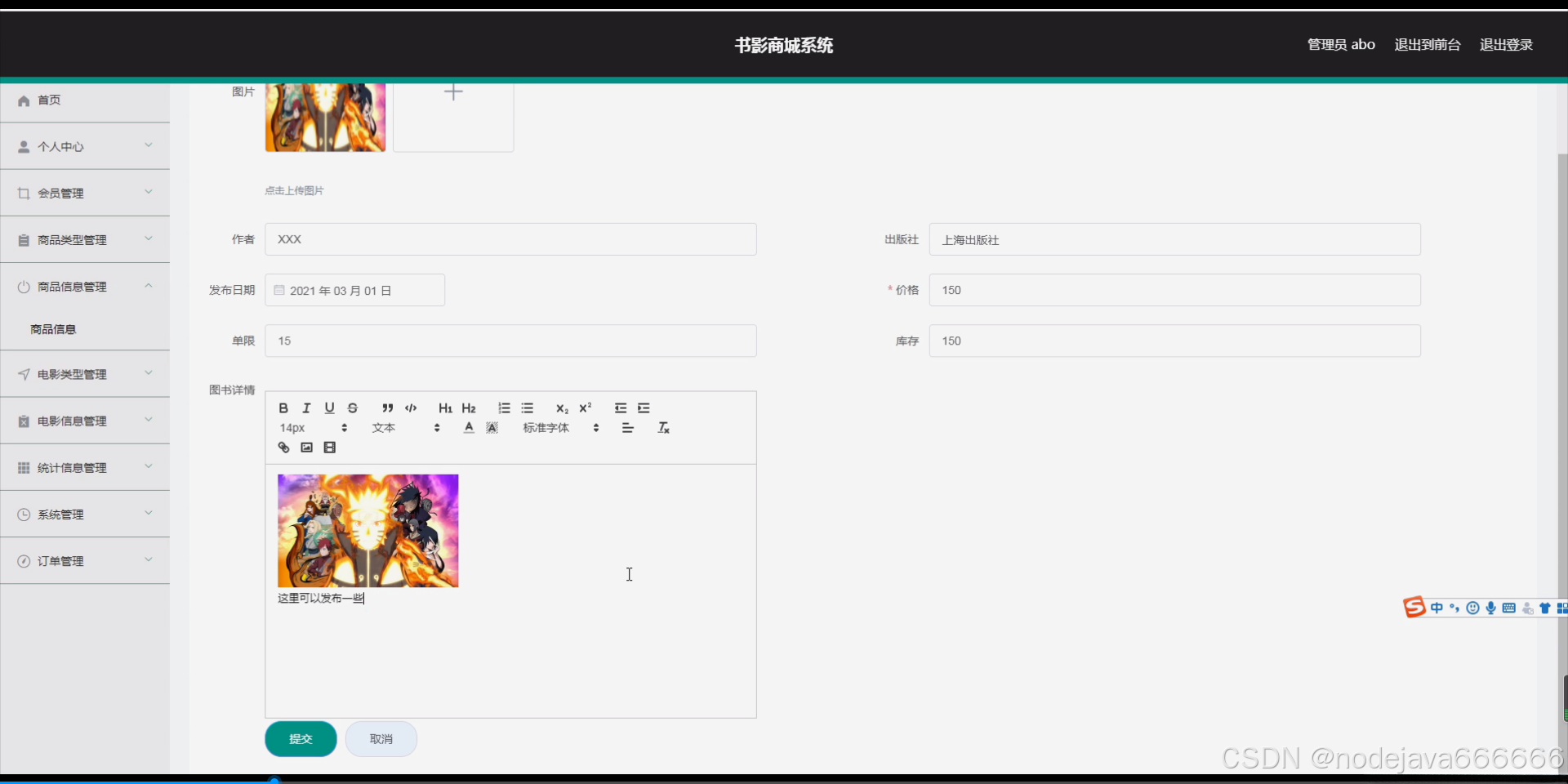Expand 个人中心 menu
1568x784 pixels.
point(85,147)
